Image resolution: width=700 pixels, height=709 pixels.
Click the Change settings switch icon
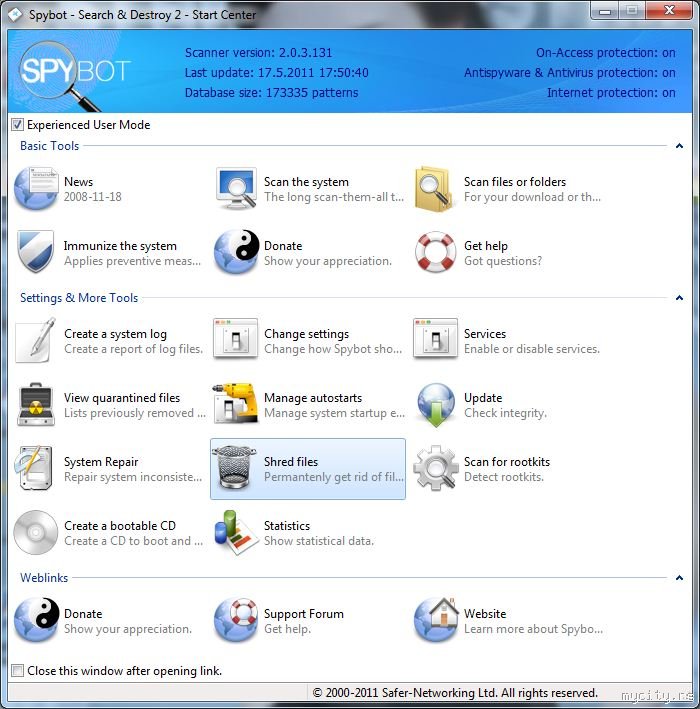235,338
